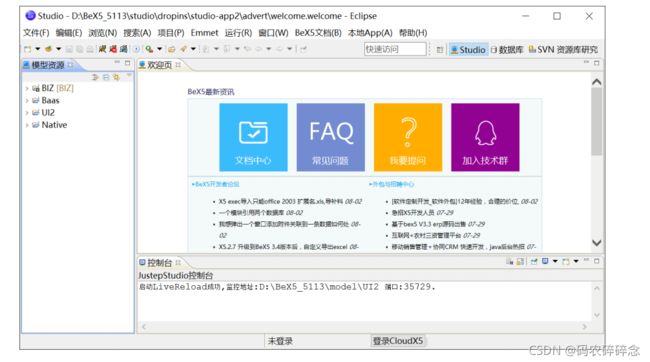Open the purple 加入技术群 tile
Viewport: 650px width, 362px height.
[485, 137]
